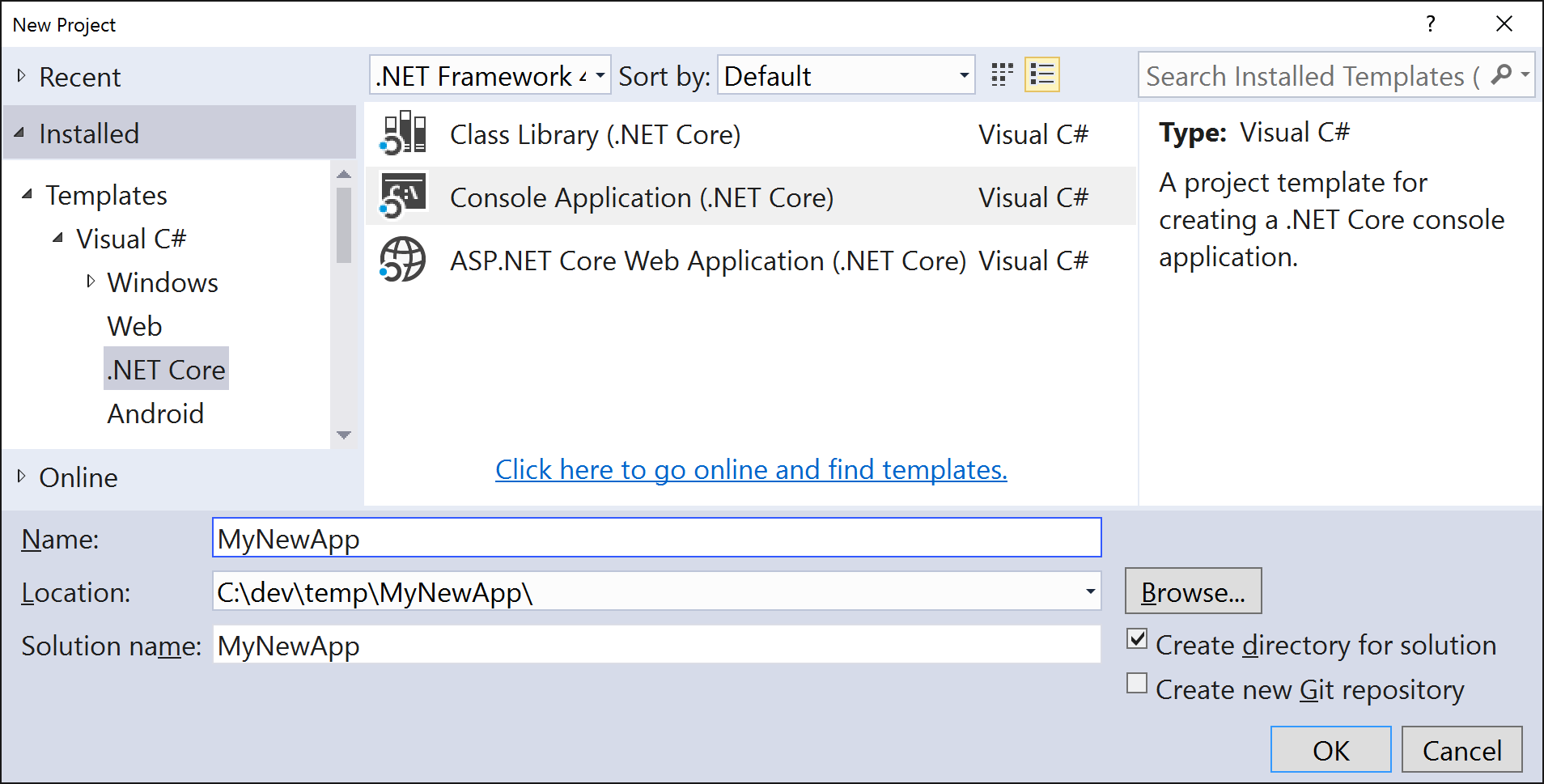The width and height of the screenshot is (1544, 784).
Task: Click the search magnifier icon
Action: [1501, 74]
